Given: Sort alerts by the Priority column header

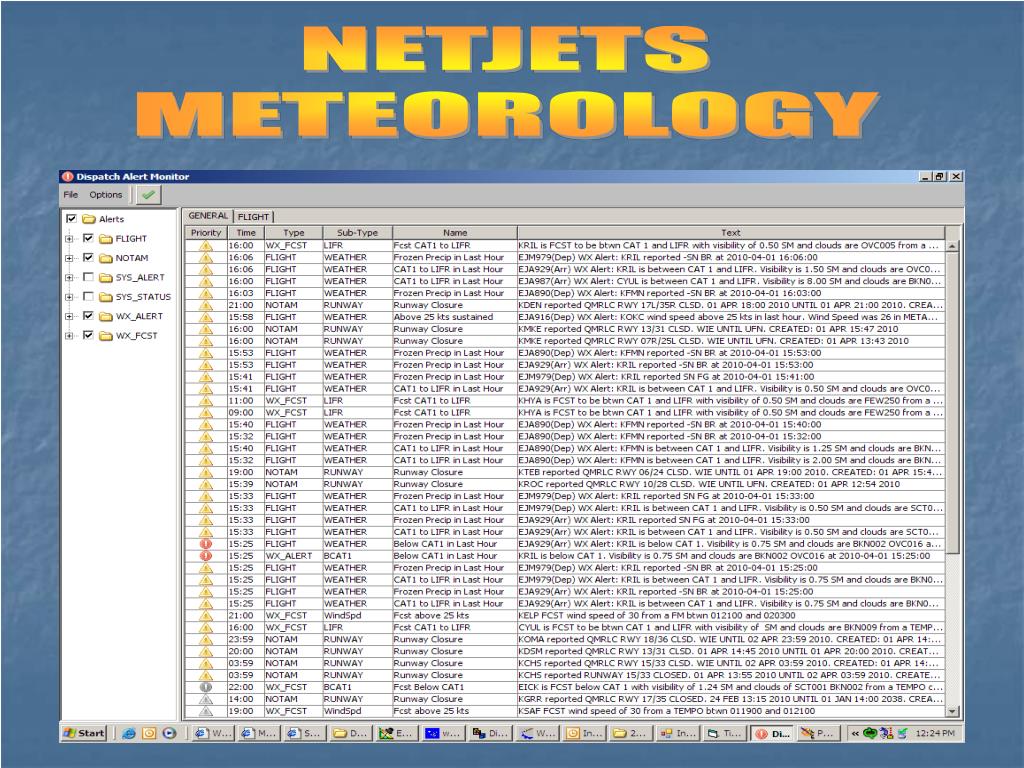Looking at the screenshot, I should click(x=206, y=232).
